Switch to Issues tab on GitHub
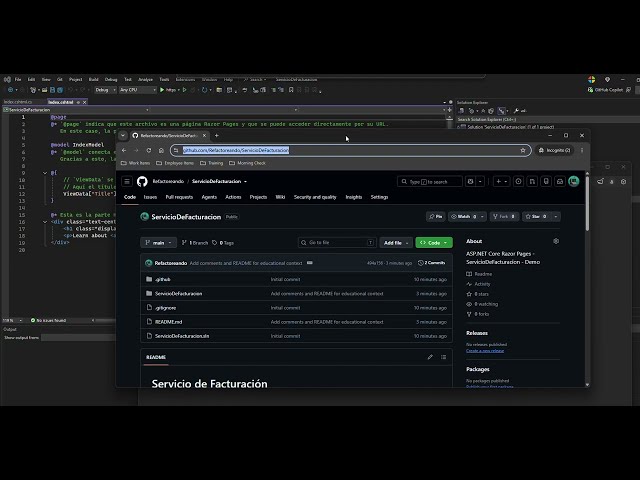 tap(150, 197)
